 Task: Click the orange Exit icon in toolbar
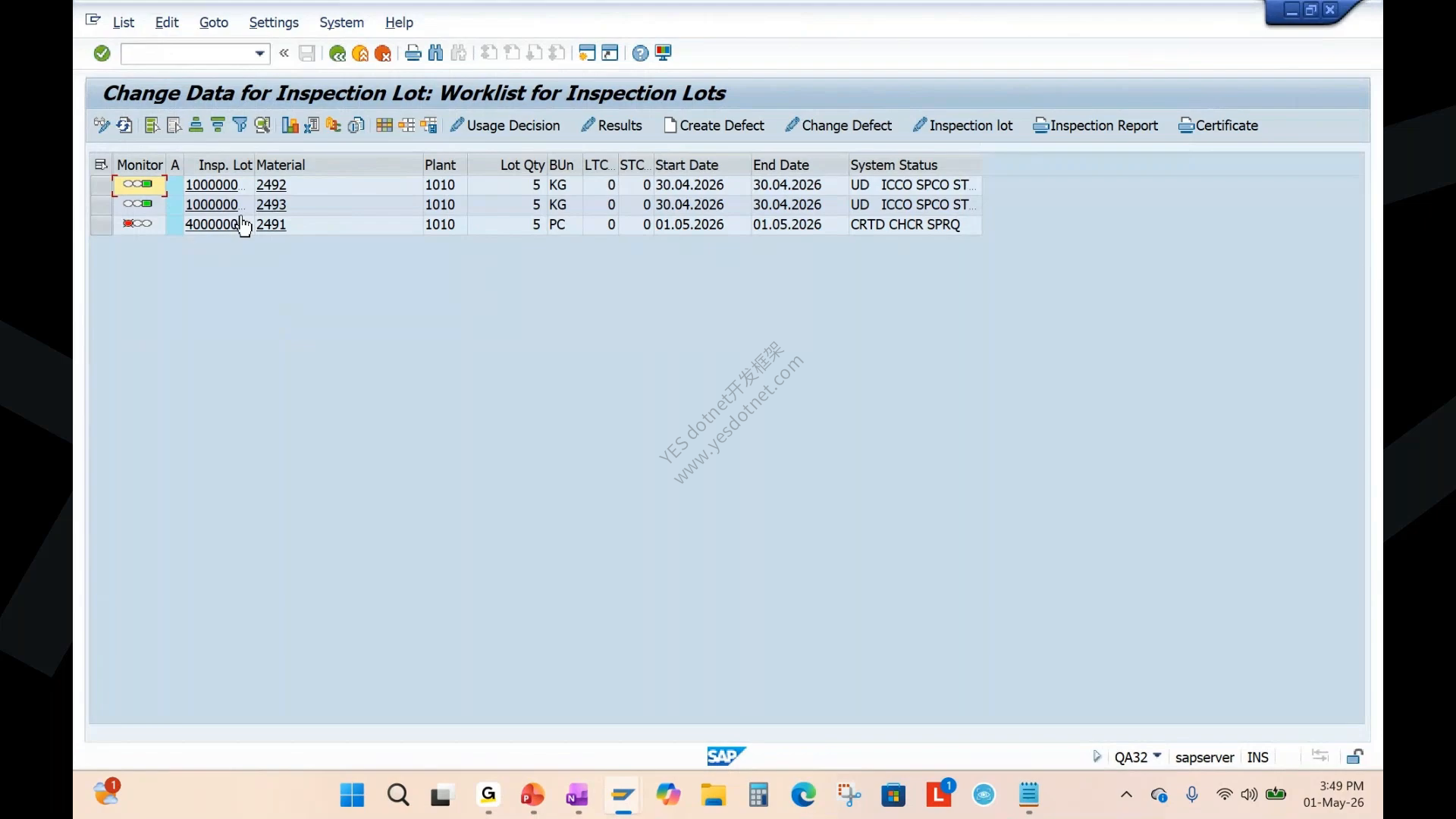coord(360,53)
